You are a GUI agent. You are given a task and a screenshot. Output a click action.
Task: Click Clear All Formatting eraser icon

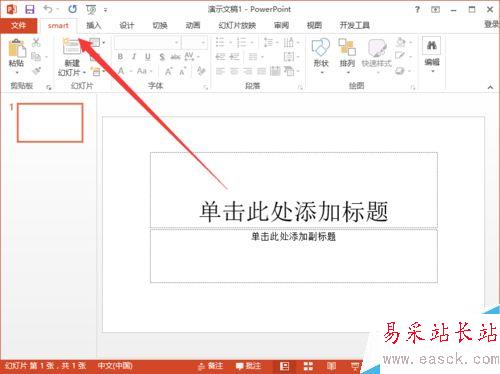point(201,71)
